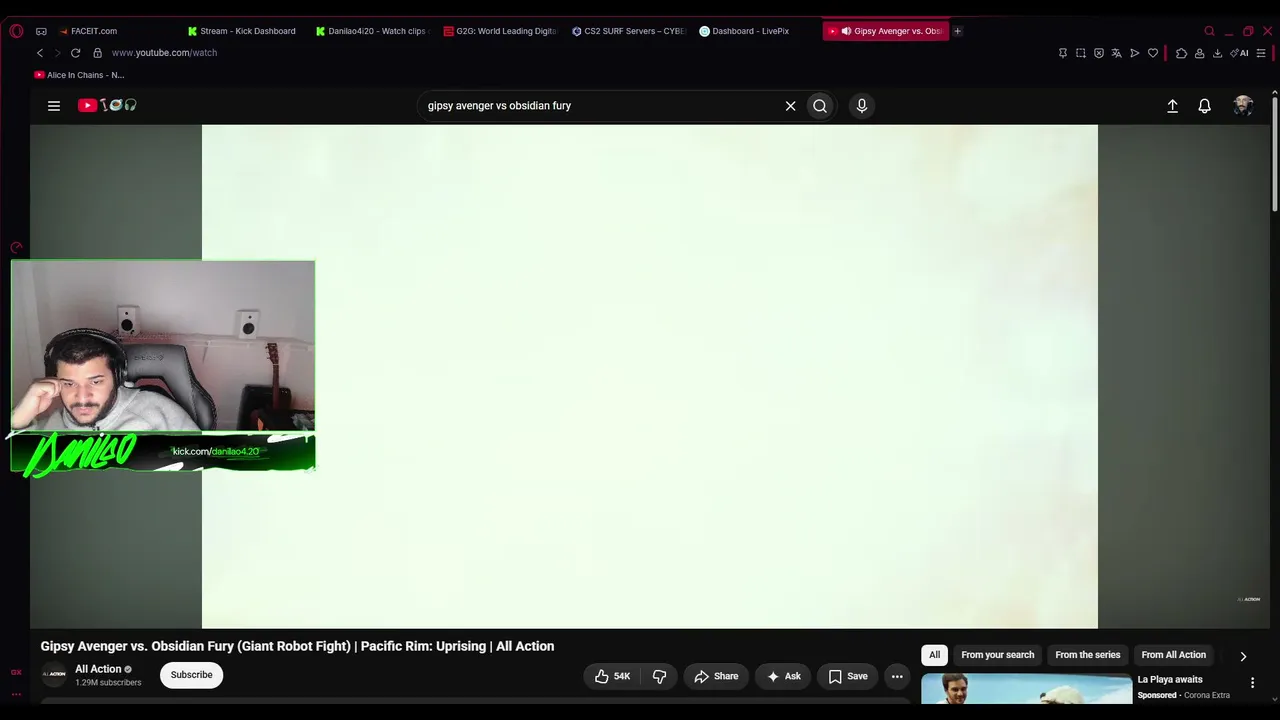Viewport: 1280px width, 720px height.
Task: Select the From All Action chip
Action: point(1174,655)
